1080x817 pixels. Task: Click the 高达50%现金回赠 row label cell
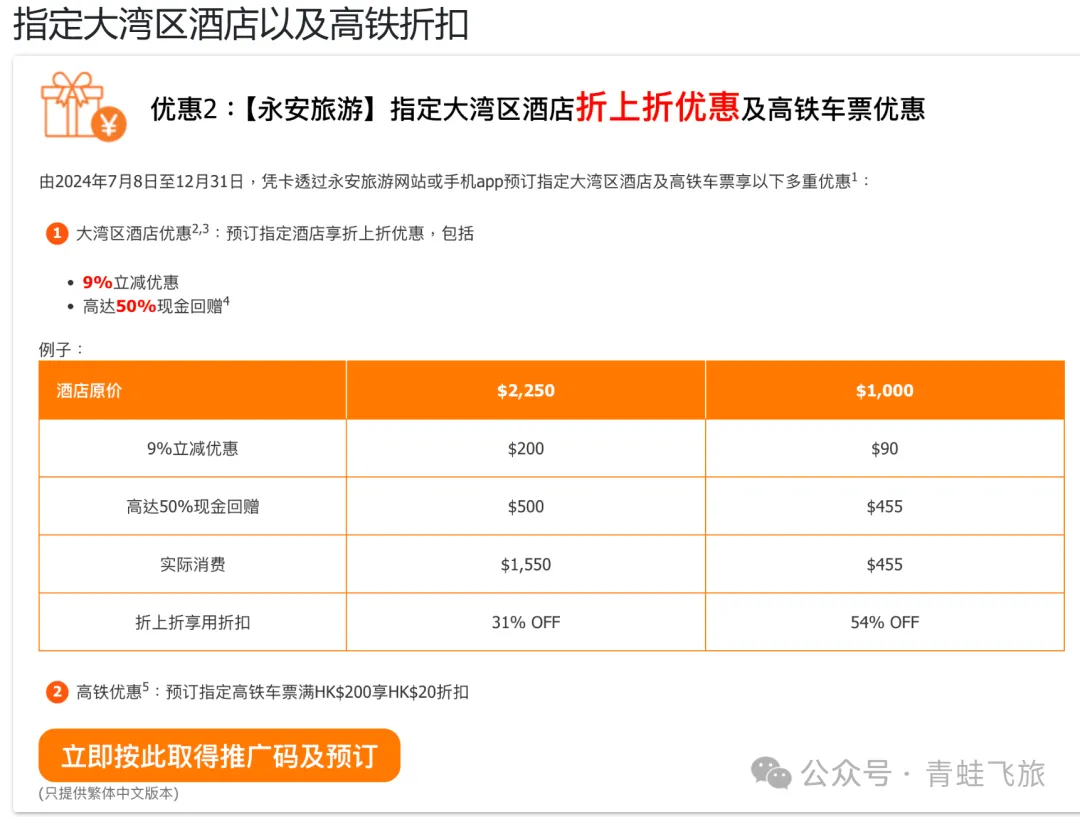click(192, 506)
